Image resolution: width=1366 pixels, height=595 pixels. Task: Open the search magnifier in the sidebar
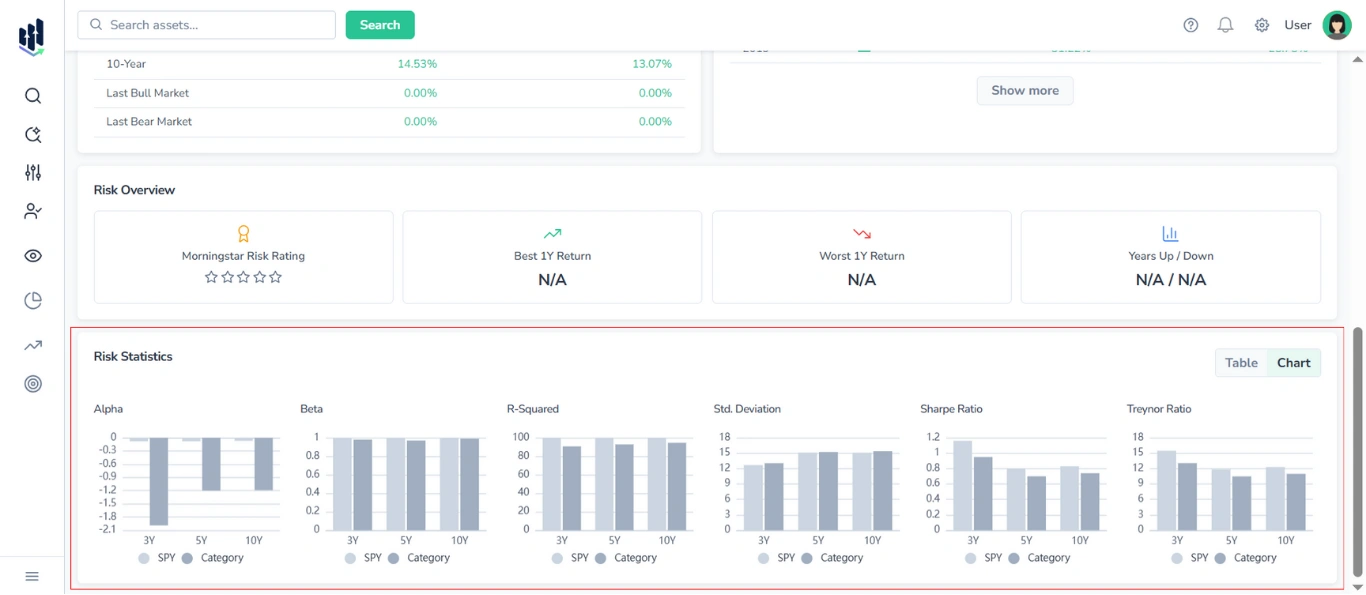point(32,95)
